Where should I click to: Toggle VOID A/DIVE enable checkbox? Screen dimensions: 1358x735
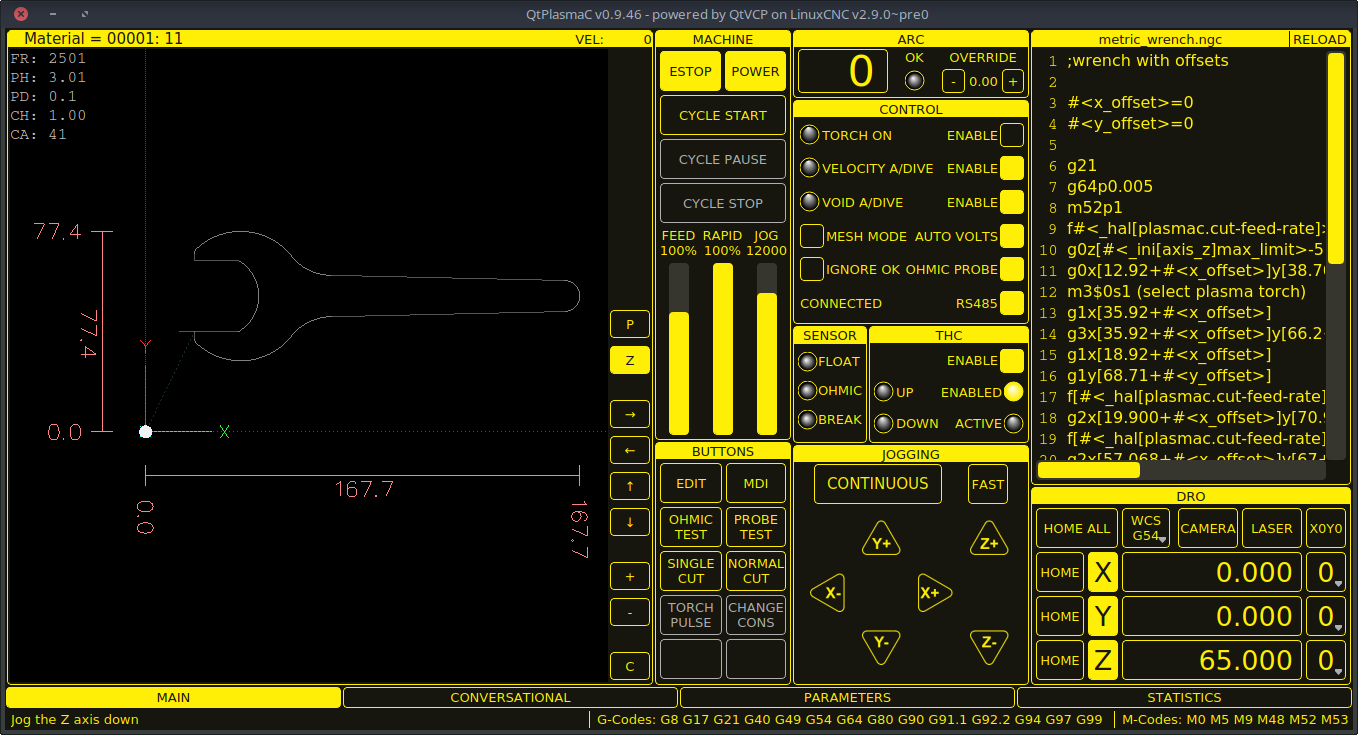[x=1012, y=202]
